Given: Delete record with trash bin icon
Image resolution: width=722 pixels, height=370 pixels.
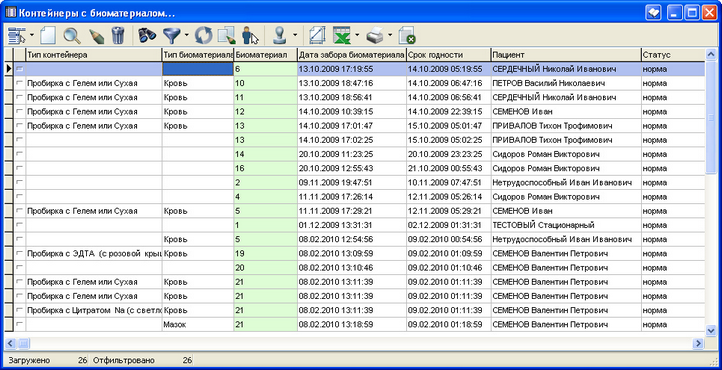Looking at the screenshot, I should pyautogui.click(x=118, y=35).
